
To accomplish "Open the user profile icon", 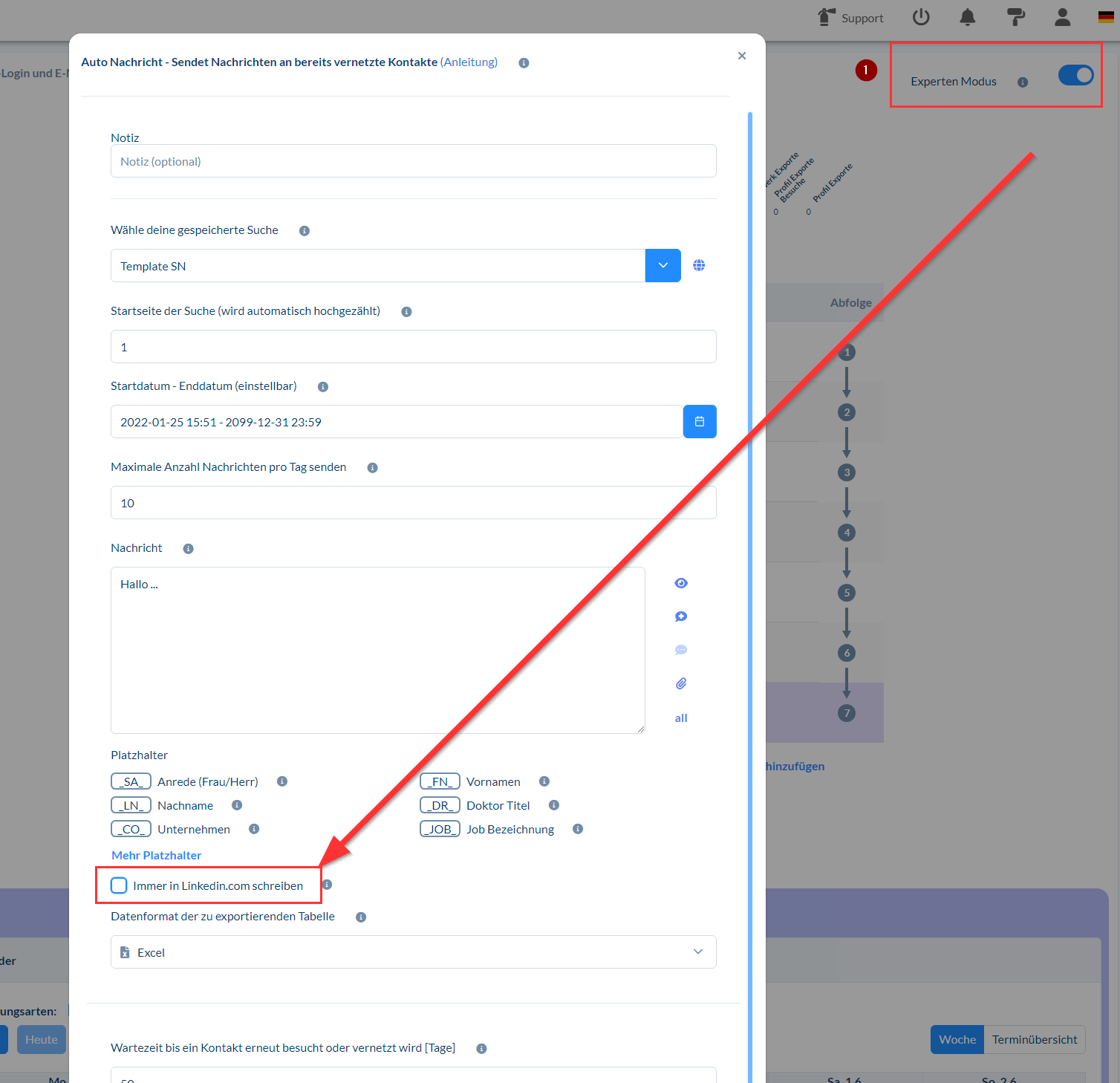I will point(1063,17).
